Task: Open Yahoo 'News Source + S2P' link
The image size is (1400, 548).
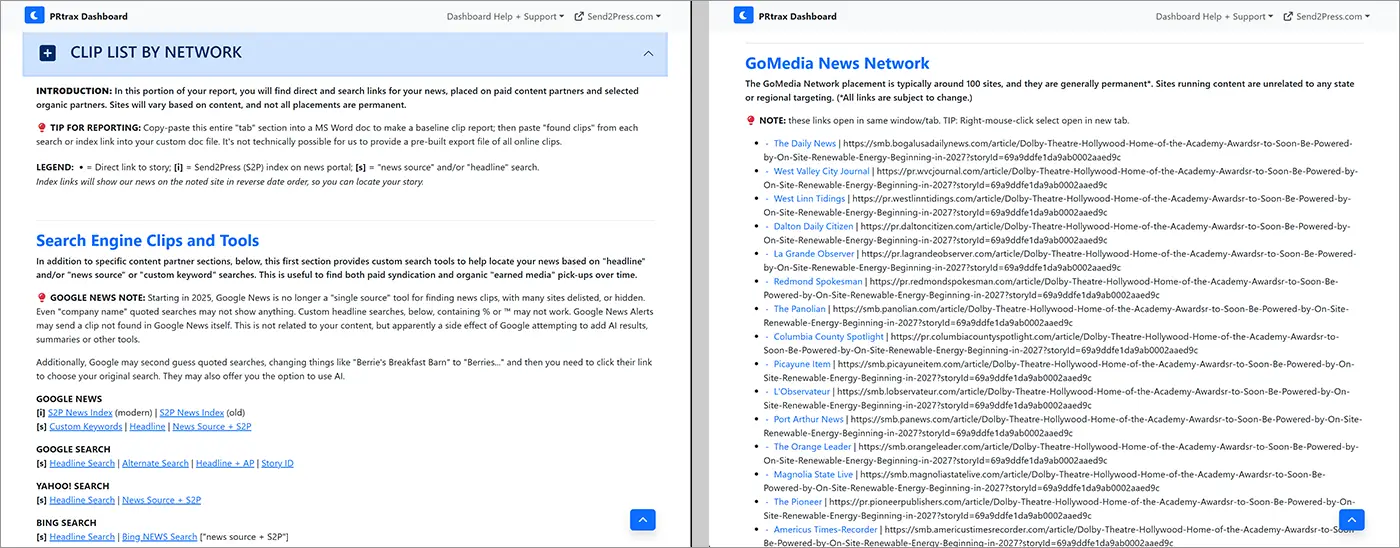Action: point(162,500)
